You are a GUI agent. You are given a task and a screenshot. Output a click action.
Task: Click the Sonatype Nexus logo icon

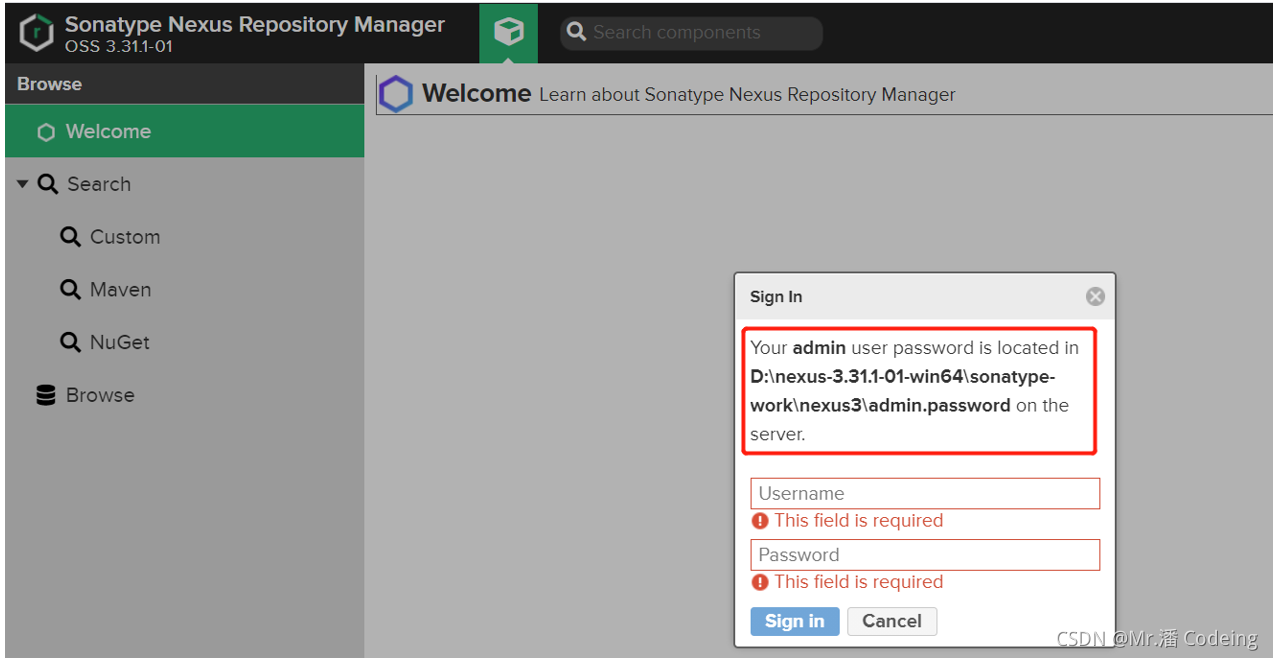point(36,32)
